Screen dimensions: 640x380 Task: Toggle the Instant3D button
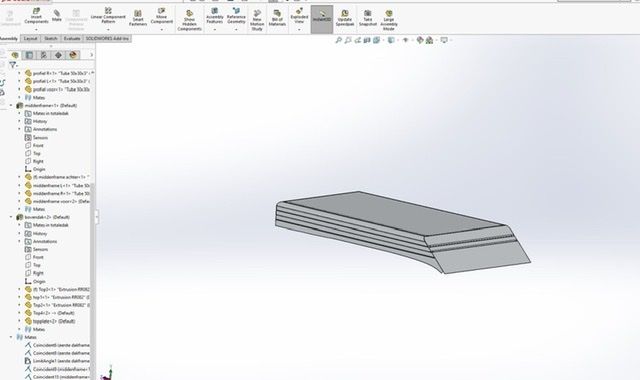322,19
